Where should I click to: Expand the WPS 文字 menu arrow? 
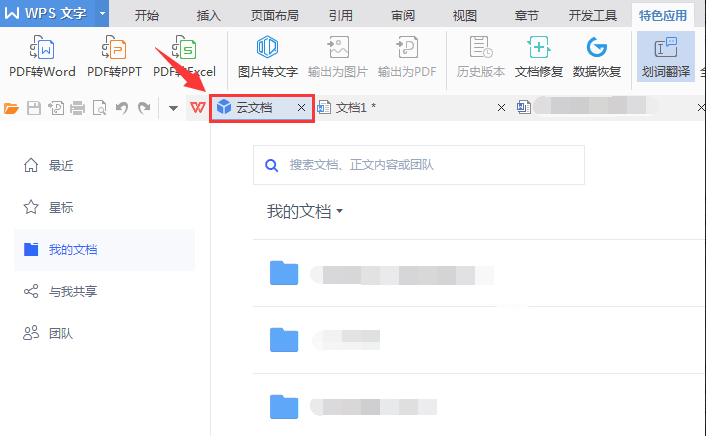(103, 14)
